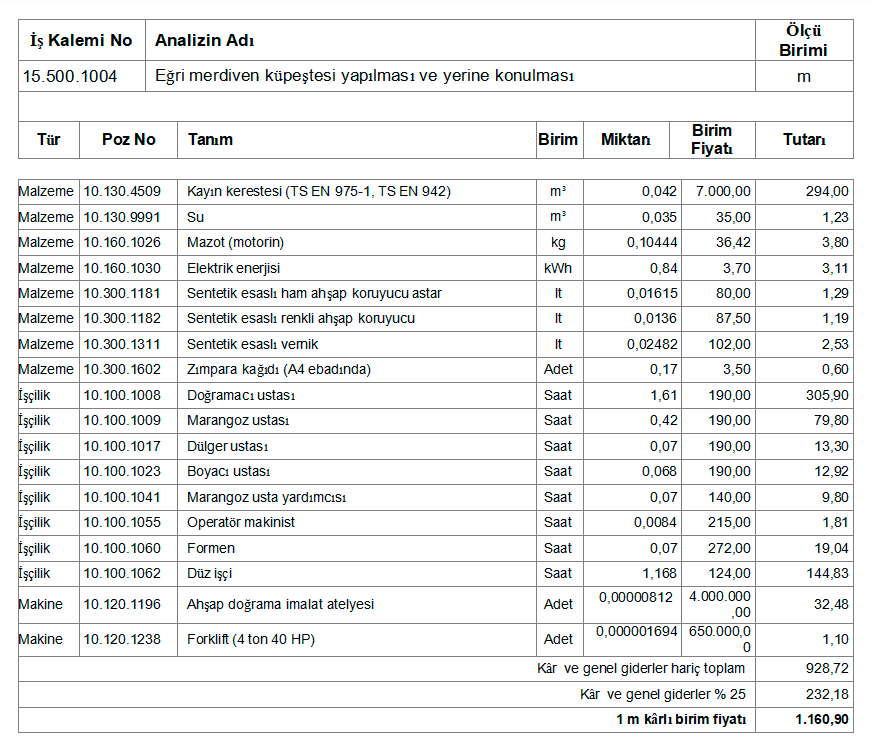Click the 'Elektrik enerjisi' row description
Viewport: 872px width, 751px height.
[234, 268]
